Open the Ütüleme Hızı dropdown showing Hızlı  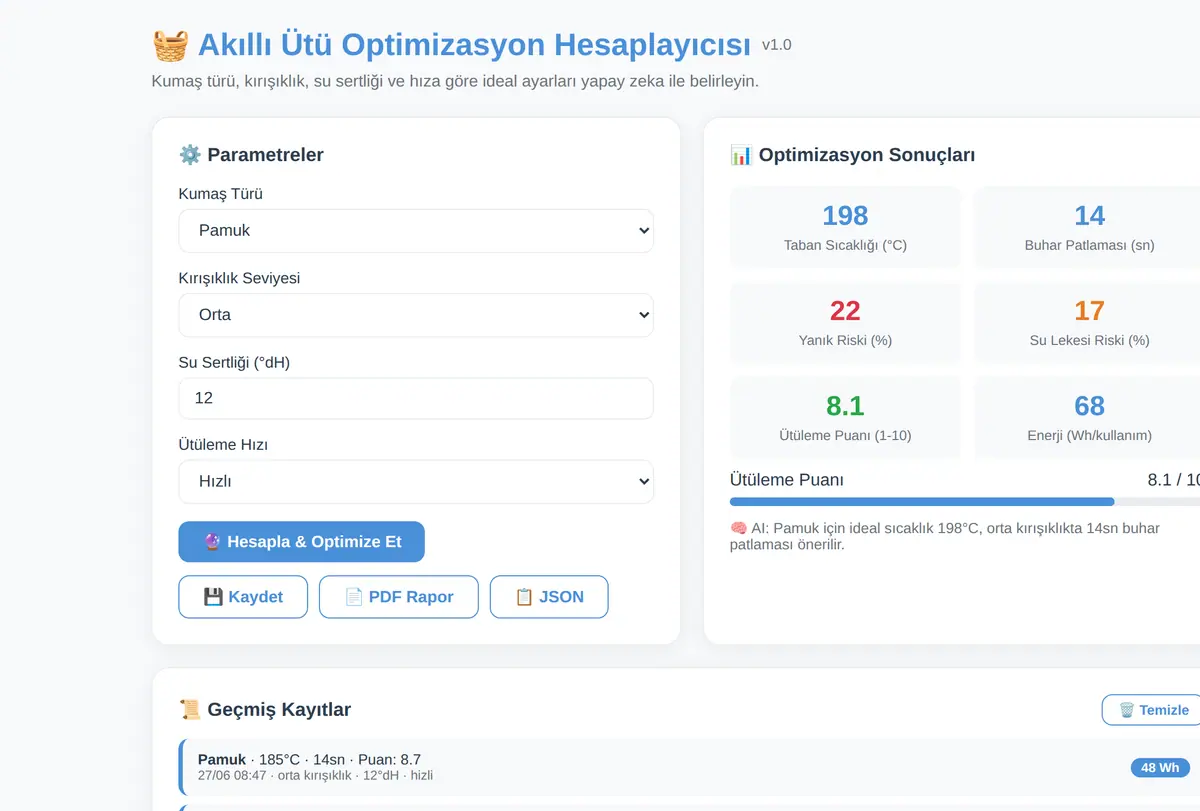point(416,481)
